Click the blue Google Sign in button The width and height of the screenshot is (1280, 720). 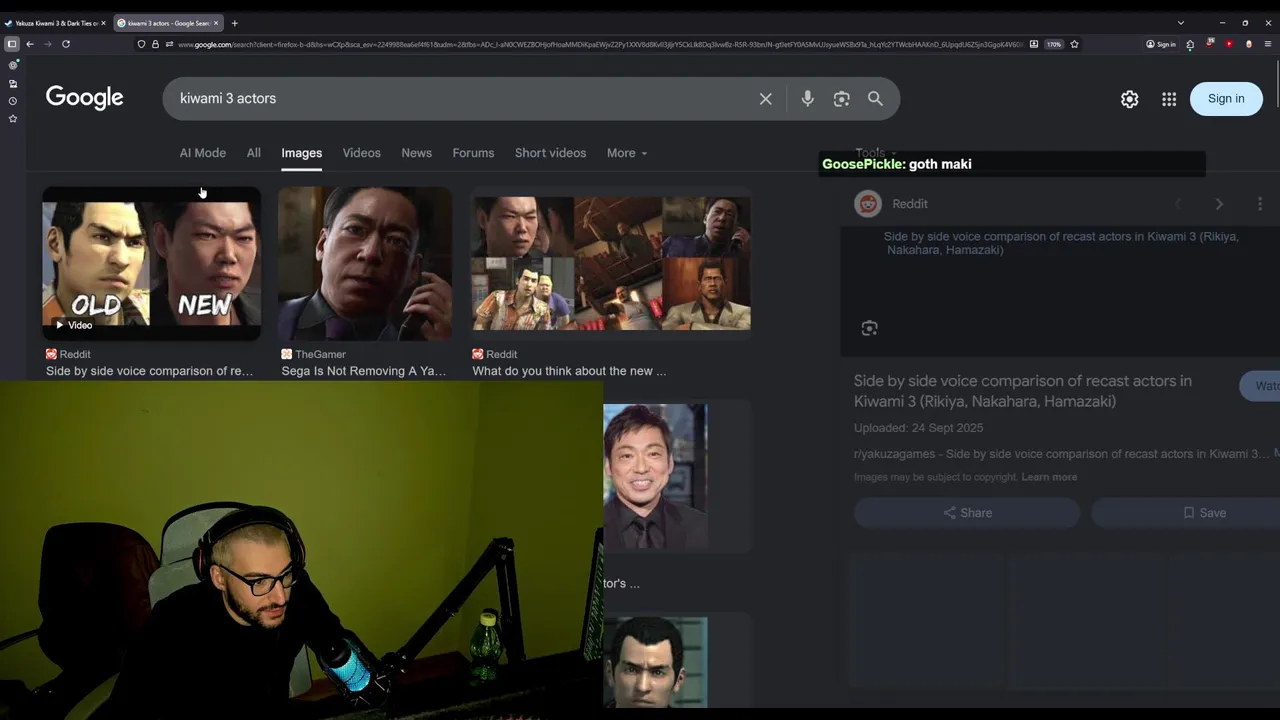(1226, 98)
